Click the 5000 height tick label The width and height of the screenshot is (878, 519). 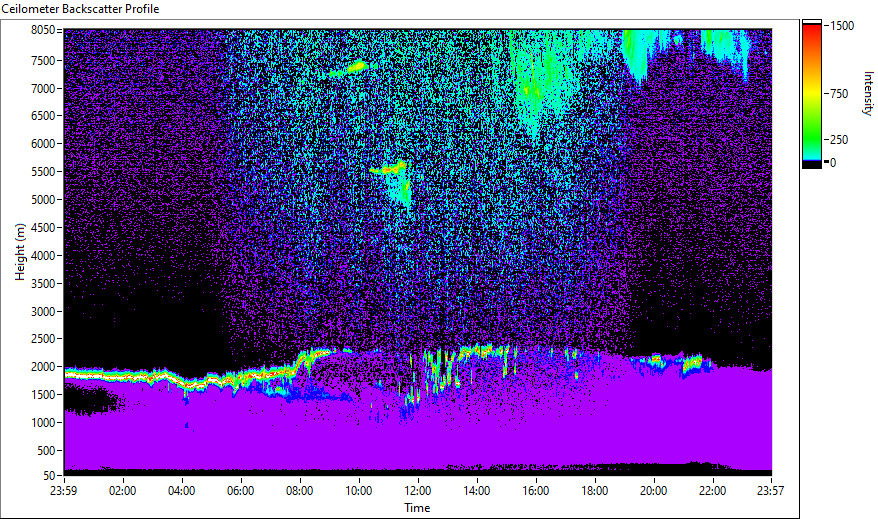43,200
